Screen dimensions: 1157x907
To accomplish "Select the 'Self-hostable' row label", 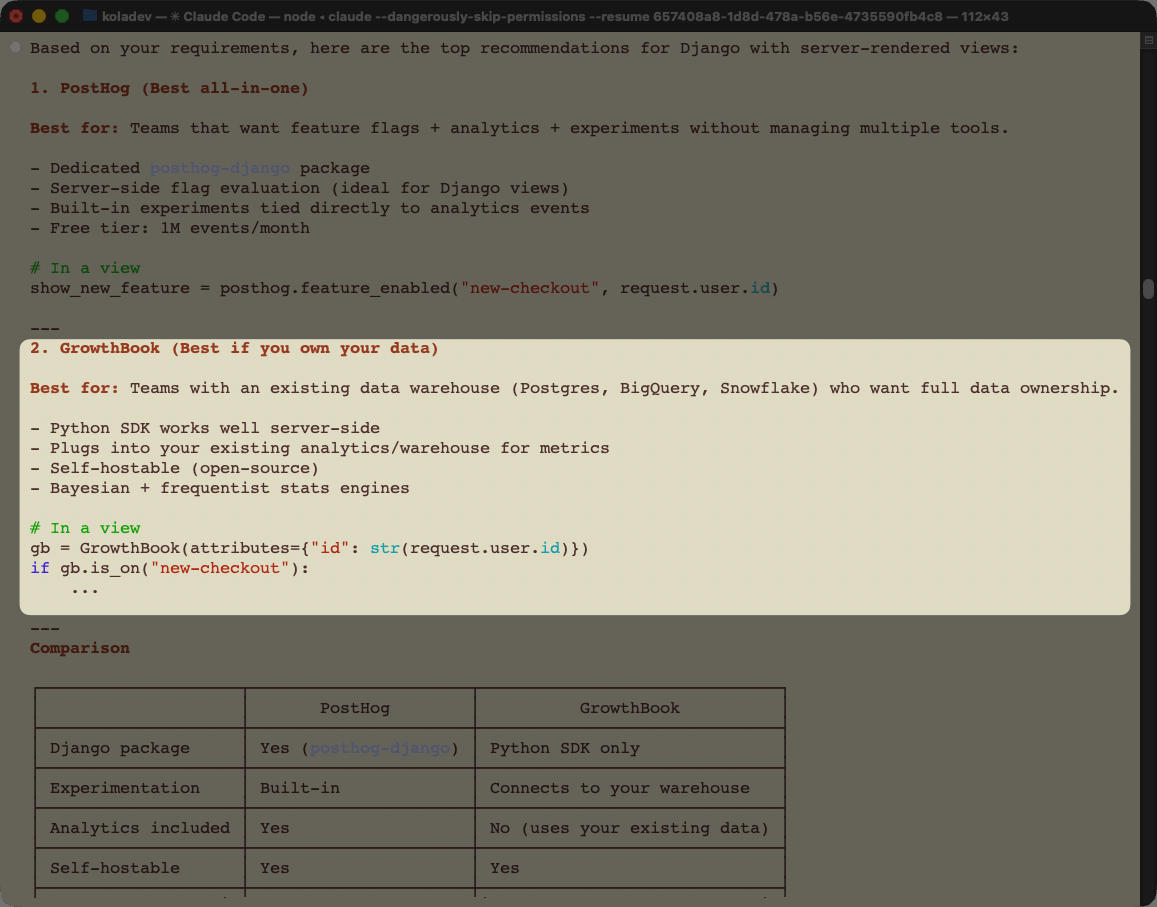I will [115, 868].
